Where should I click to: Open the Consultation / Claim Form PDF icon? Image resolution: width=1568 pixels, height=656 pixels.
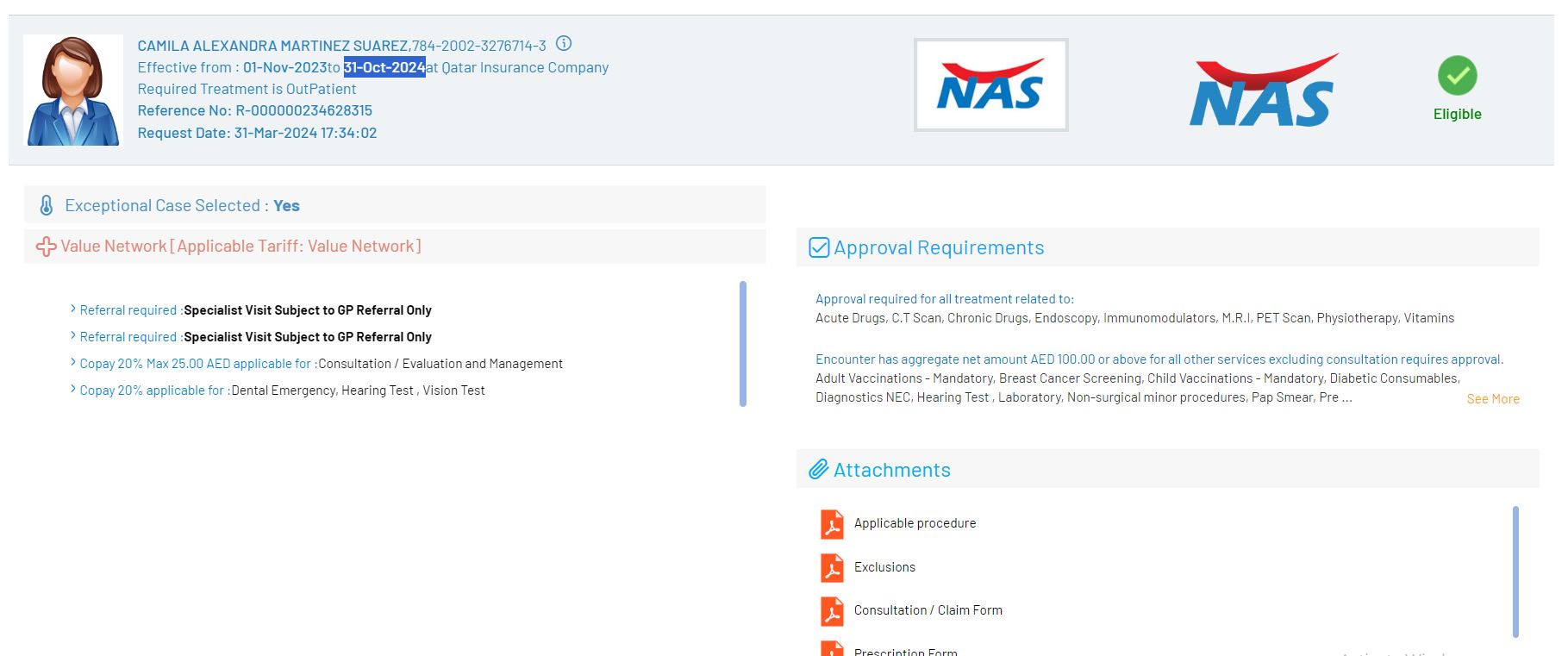832,611
